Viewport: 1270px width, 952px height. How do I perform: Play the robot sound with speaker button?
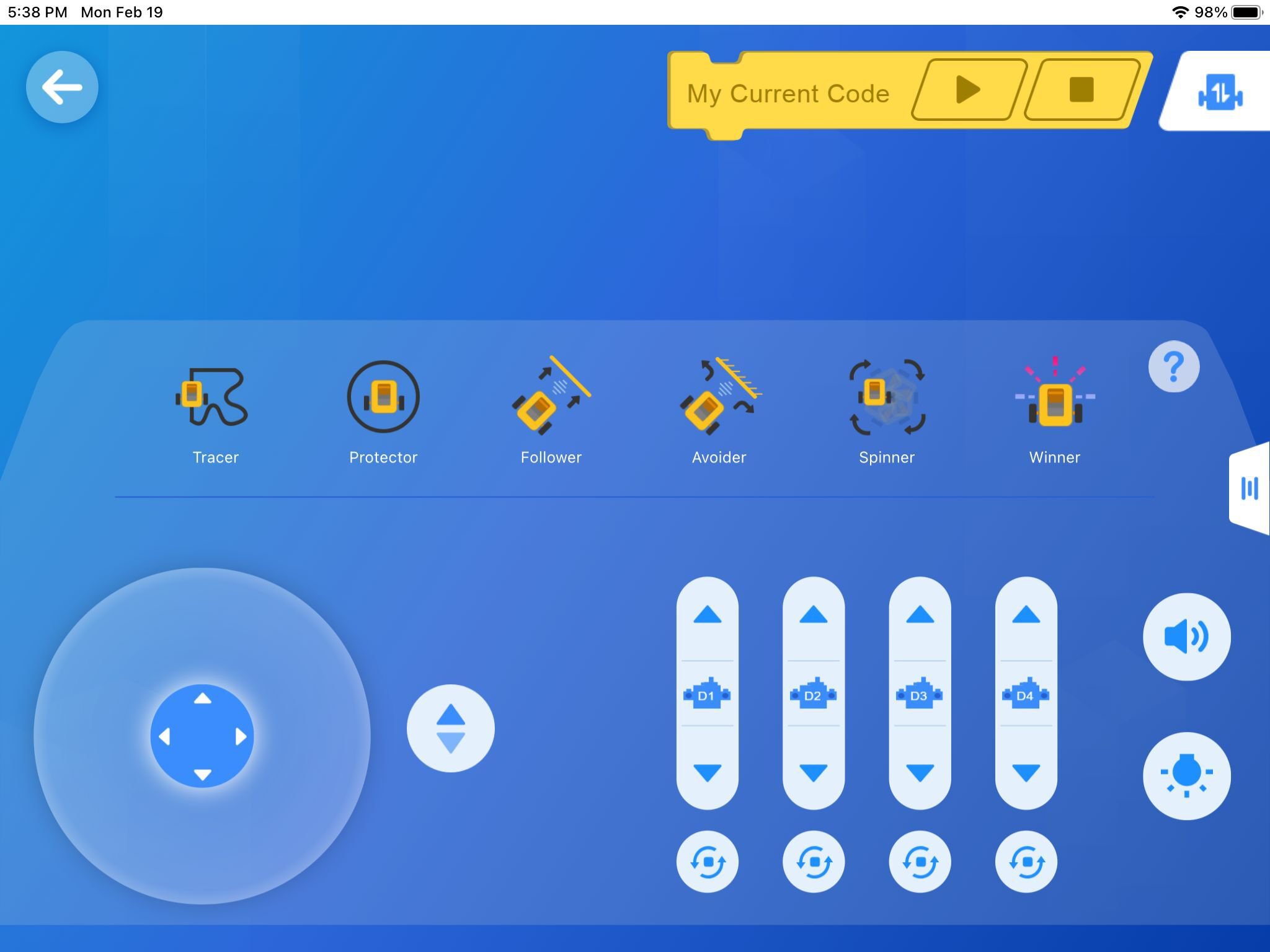[1186, 637]
